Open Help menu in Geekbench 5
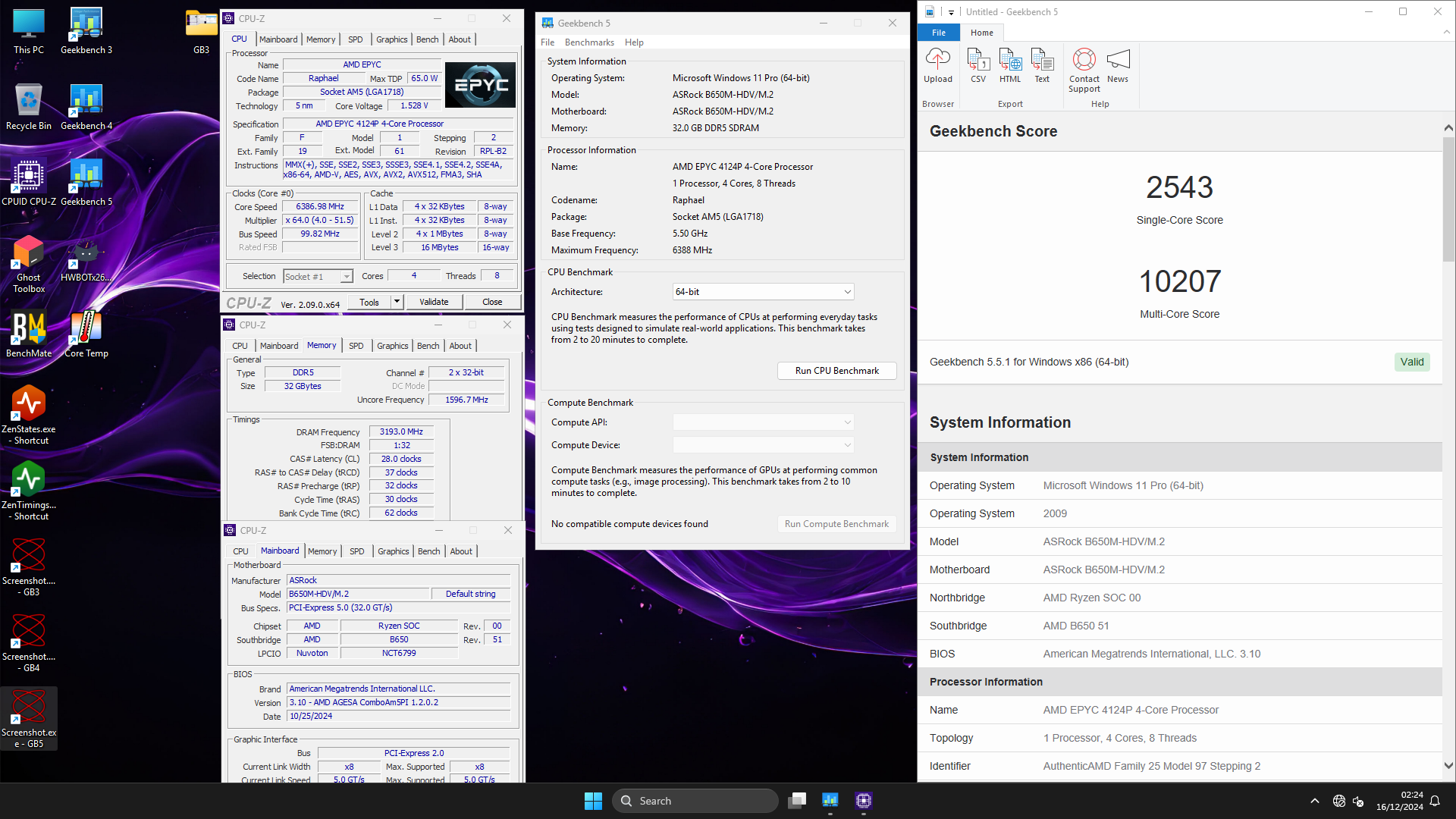This screenshot has height=819, width=1456. [x=634, y=42]
